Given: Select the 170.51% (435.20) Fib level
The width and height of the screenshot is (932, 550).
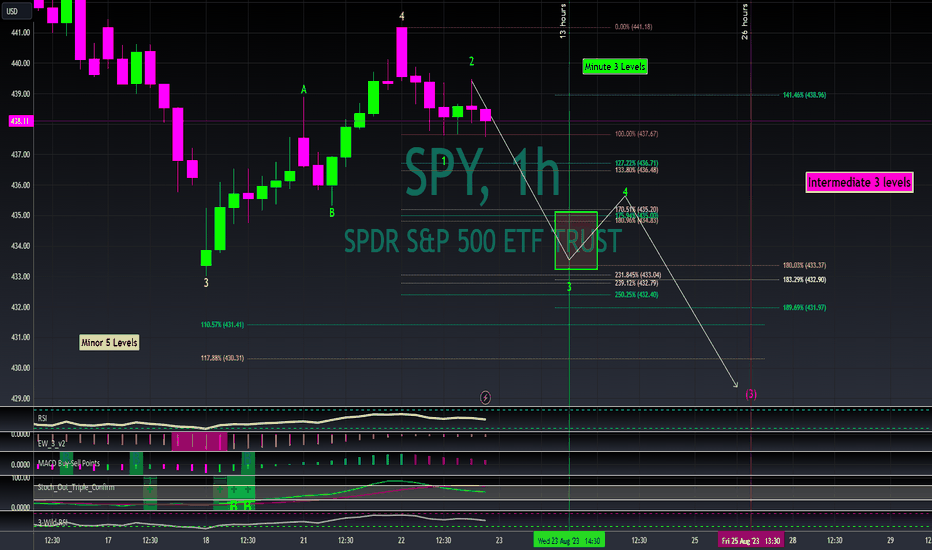Looking at the screenshot, I should click(x=637, y=209).
